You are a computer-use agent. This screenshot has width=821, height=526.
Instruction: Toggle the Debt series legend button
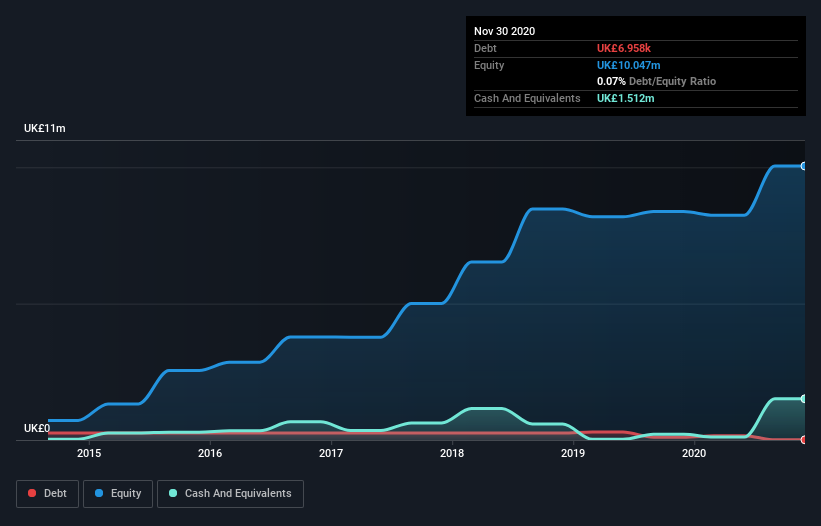[x=48, y=494]
